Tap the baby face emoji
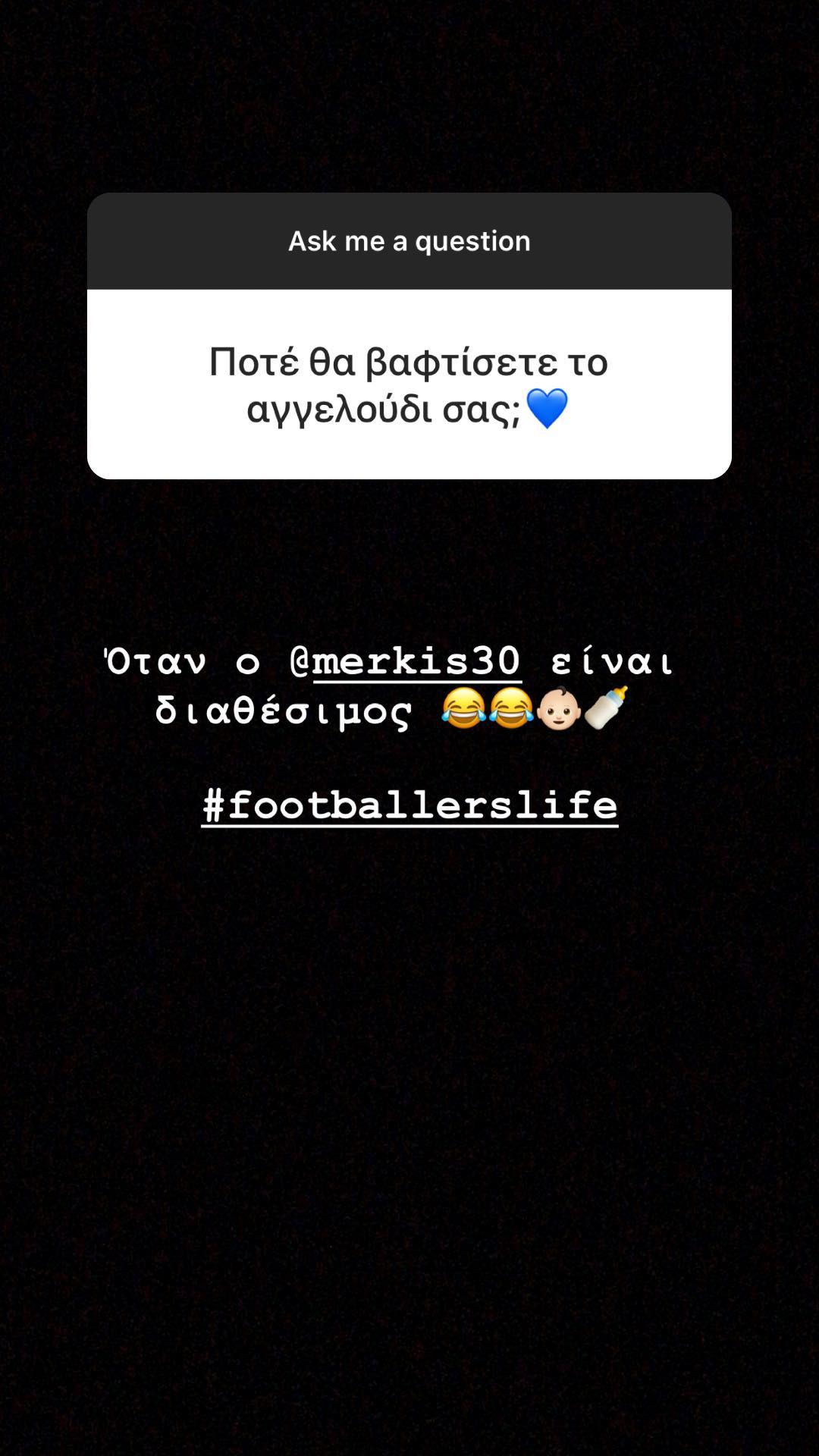This screenshot has height=1456, width=819. (559, 708)
